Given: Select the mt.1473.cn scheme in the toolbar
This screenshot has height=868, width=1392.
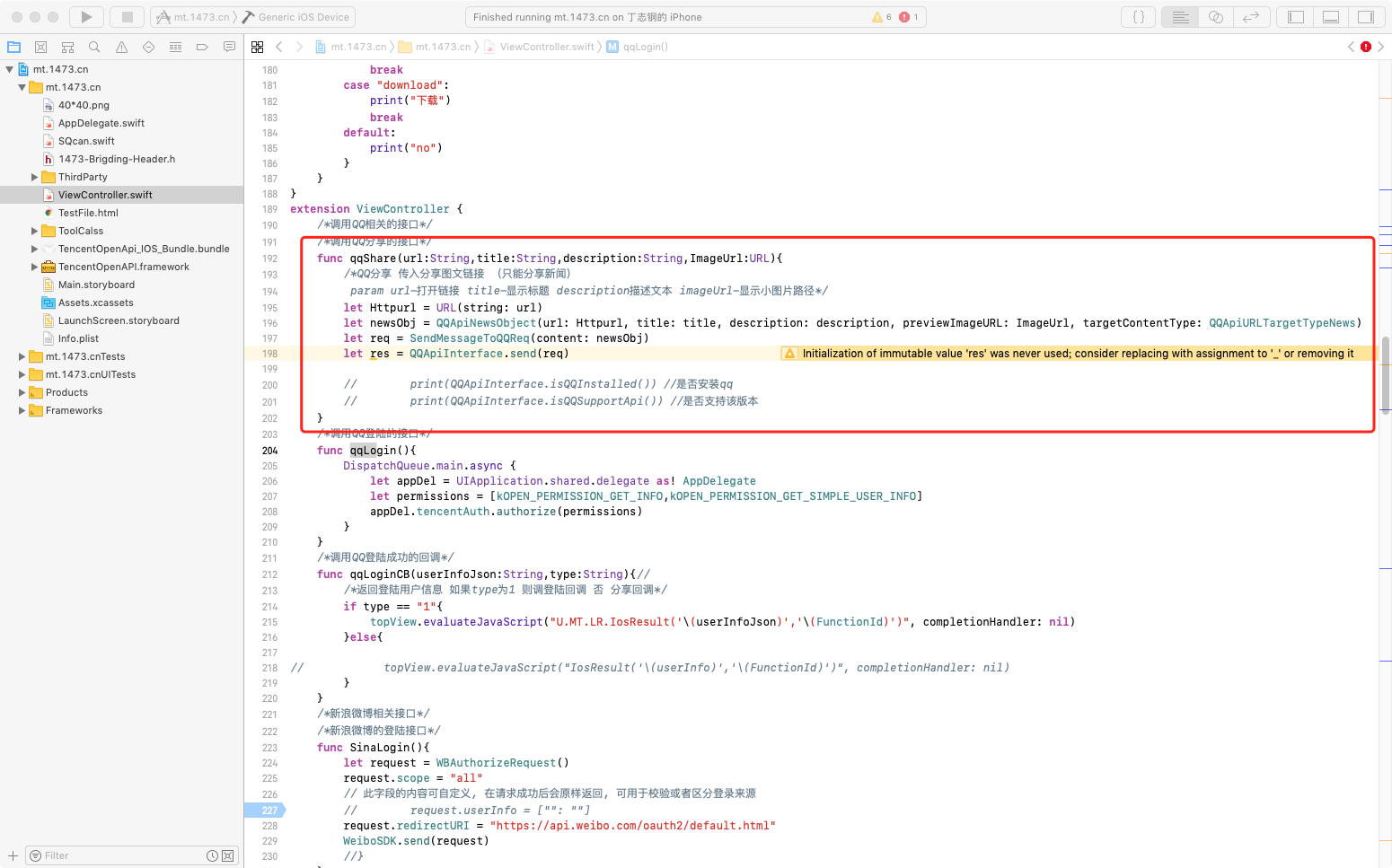Looking at the screenshot, I should (x=193, y=17).
